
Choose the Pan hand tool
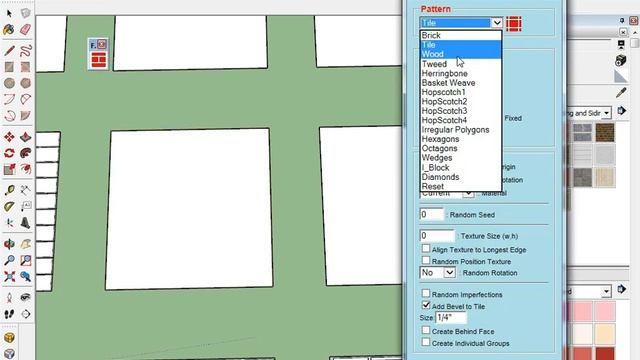[x=26, y=244]
